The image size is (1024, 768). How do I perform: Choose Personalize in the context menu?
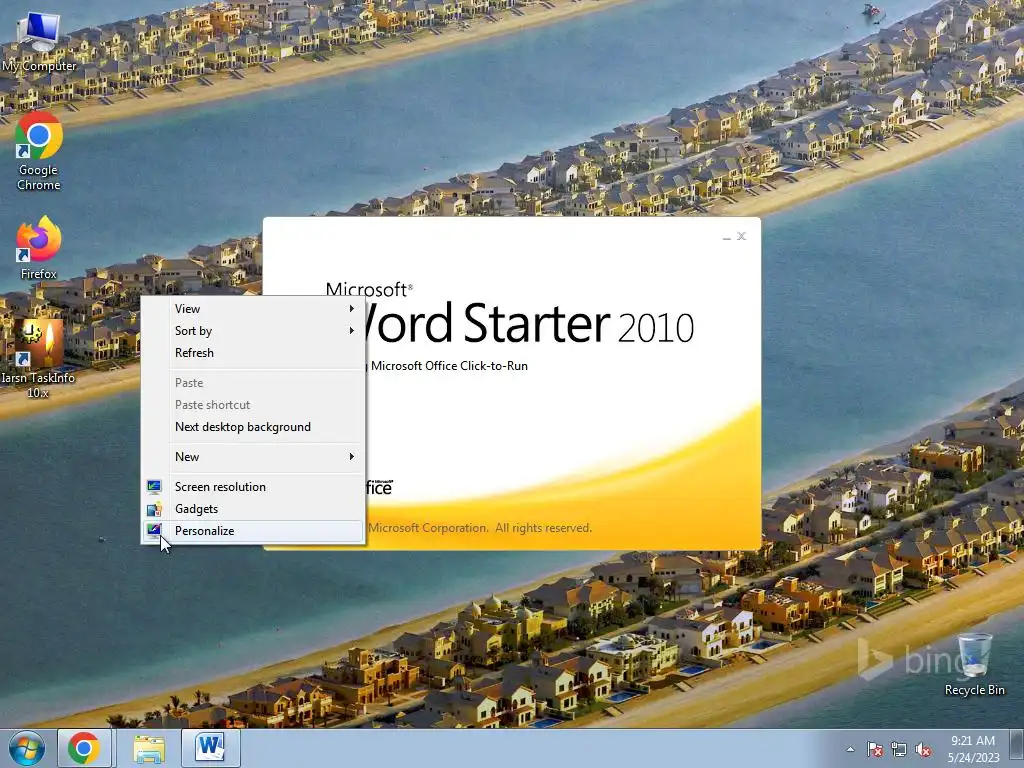pyautogui.click(x=253, y=531)
